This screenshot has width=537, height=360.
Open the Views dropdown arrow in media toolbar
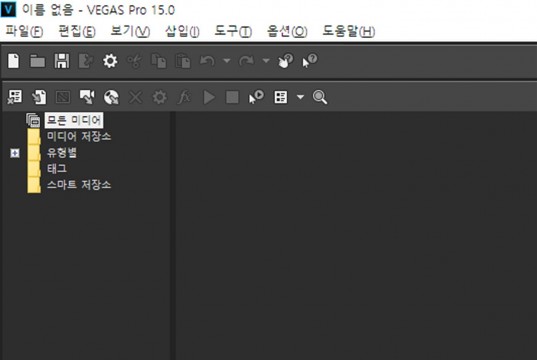point(300,97)
